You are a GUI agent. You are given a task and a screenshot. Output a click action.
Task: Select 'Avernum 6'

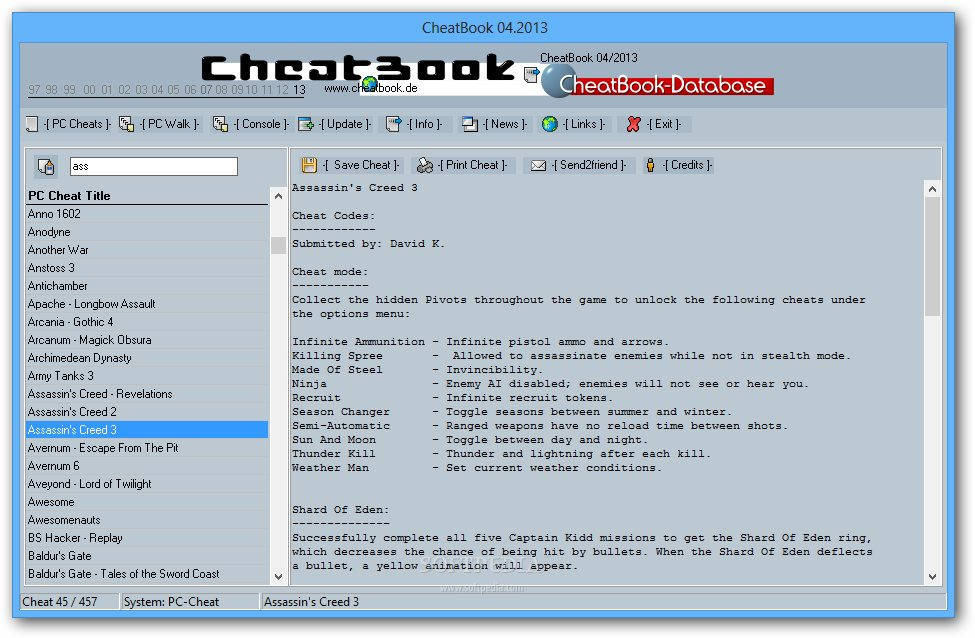(147, 466)
